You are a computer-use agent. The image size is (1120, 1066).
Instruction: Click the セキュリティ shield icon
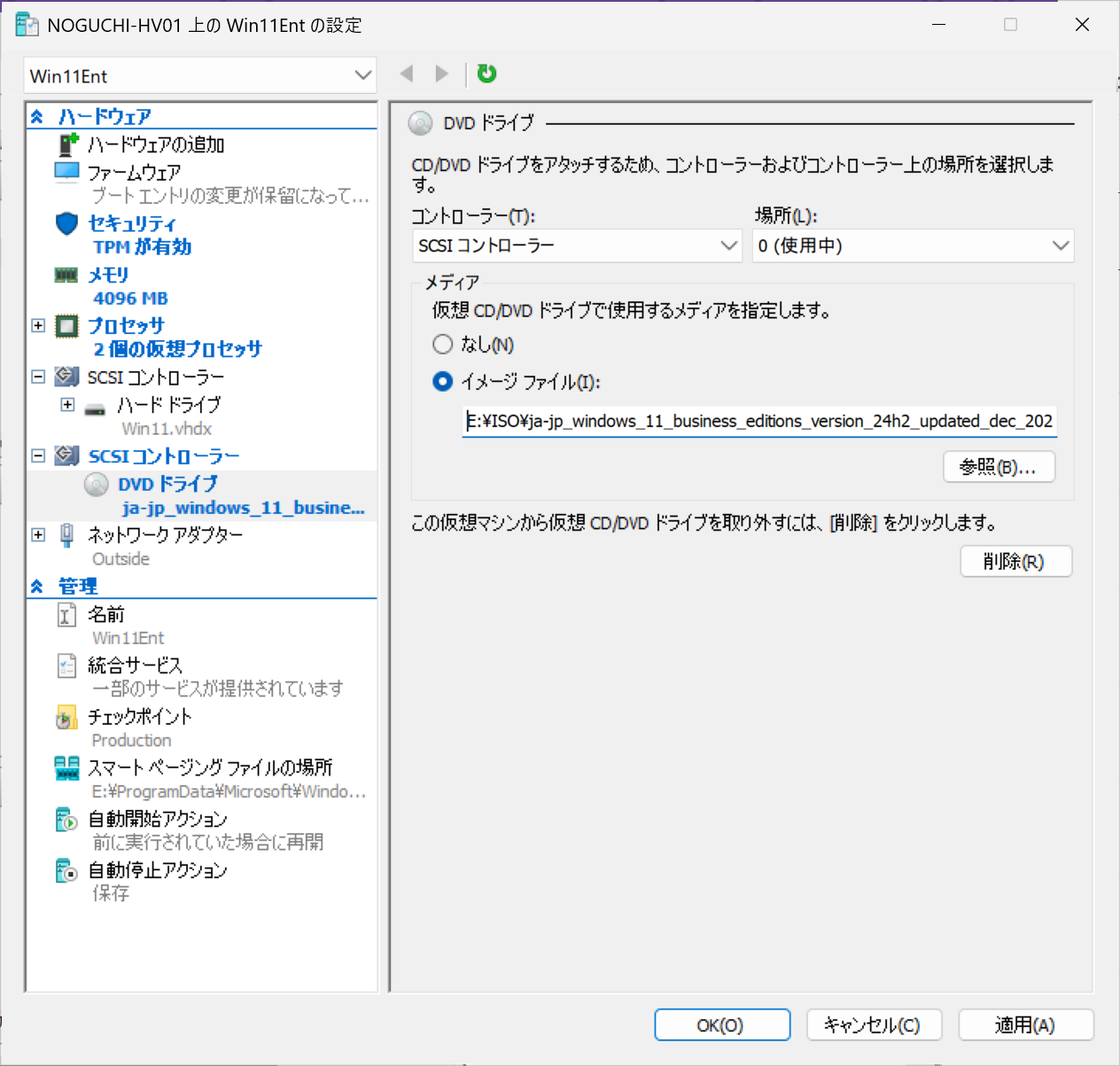point(67,223)
